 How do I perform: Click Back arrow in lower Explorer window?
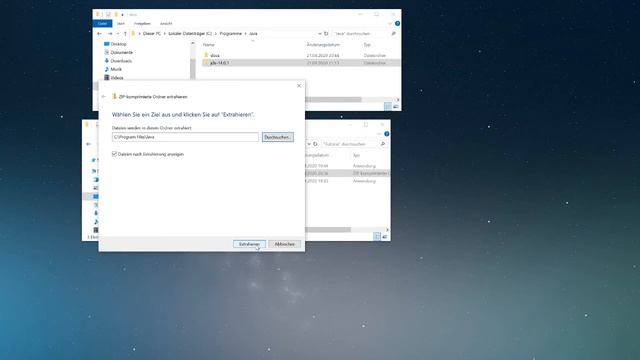pyautogui.click(x=89, y=144)
